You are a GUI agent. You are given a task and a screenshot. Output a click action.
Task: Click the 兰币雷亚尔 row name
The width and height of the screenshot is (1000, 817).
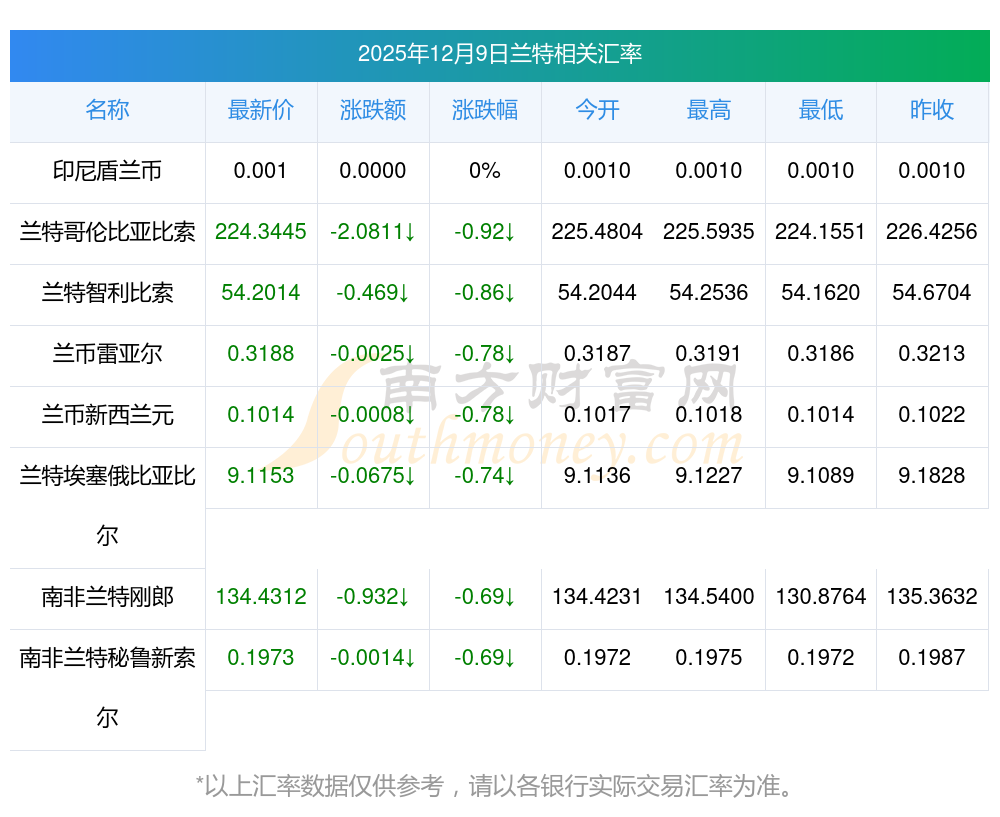pos(107,354)
